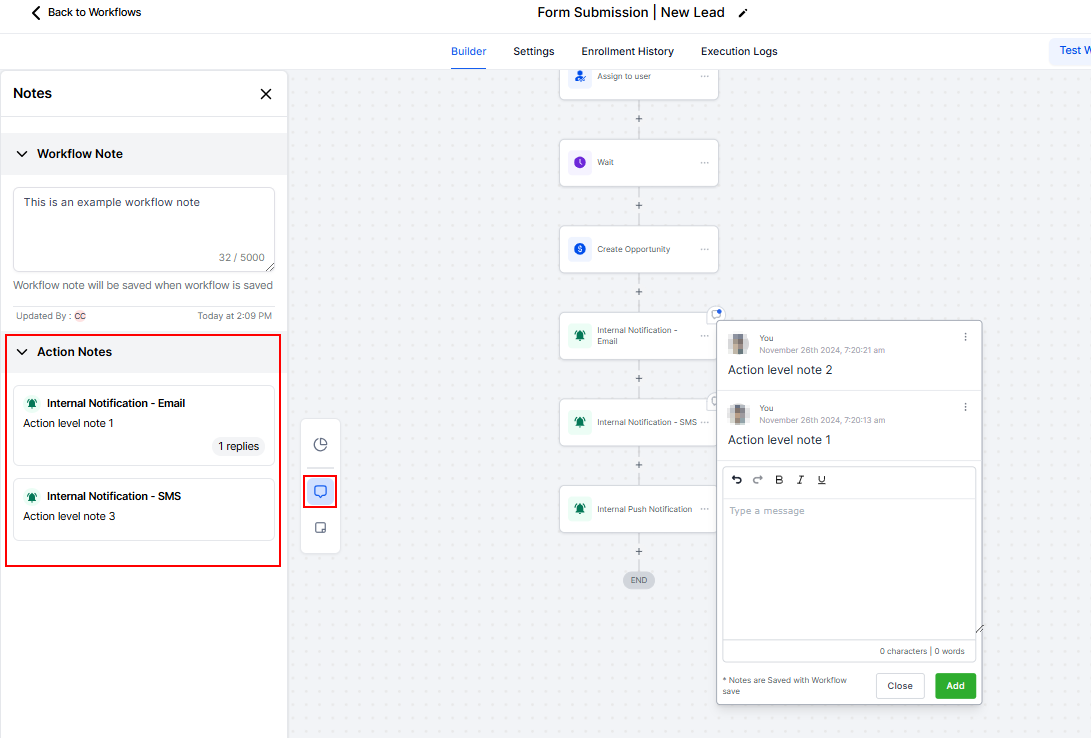Open menu for Action level note 1 in popup

965,408
